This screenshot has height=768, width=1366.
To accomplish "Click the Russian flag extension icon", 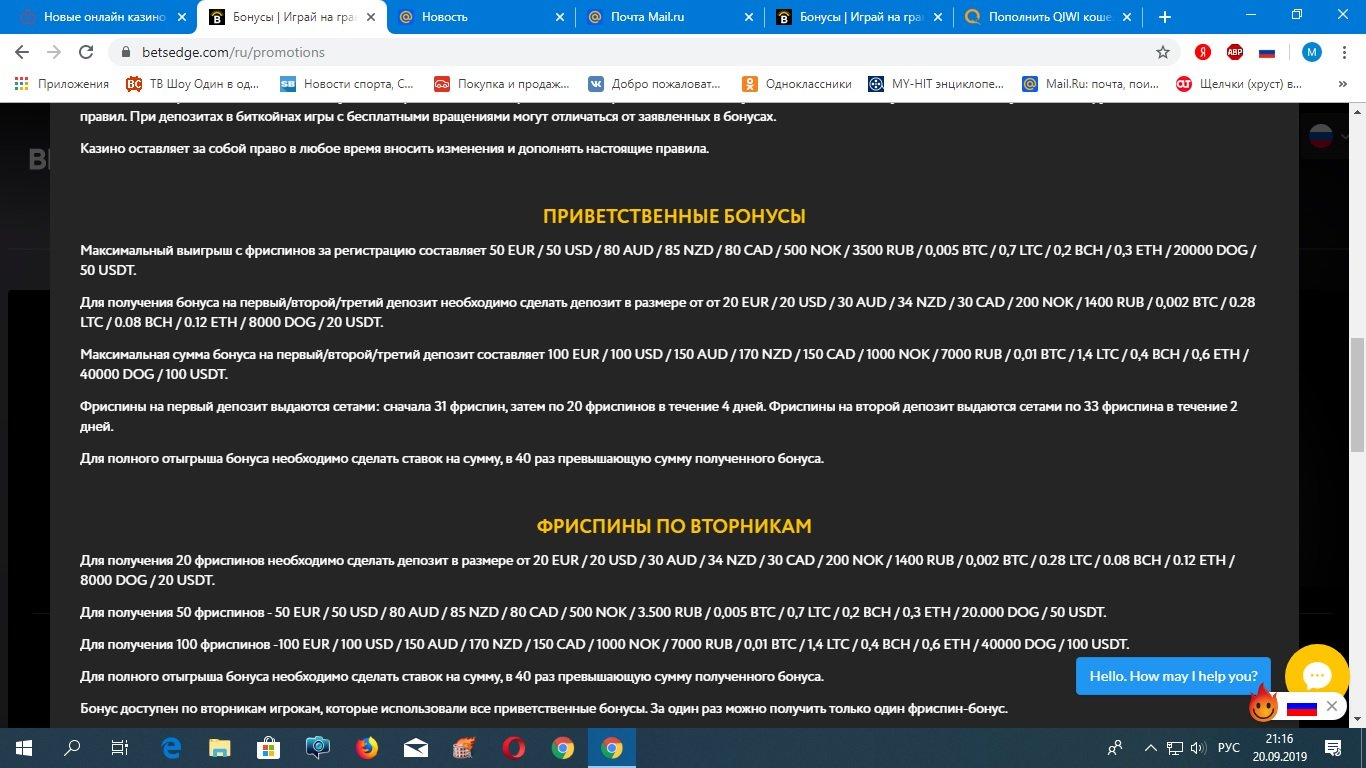I will point(1267,52).
